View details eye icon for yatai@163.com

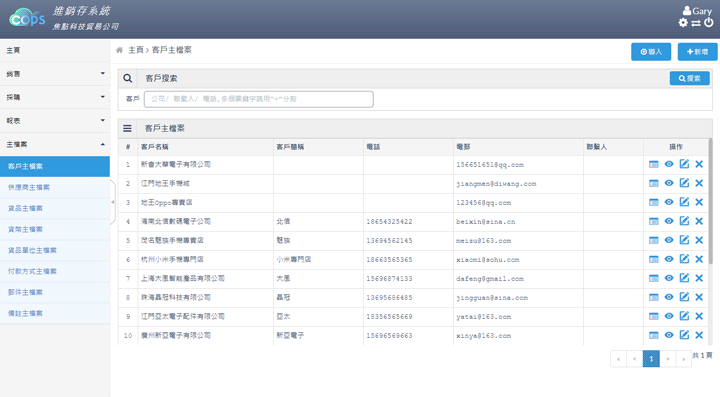pyautogui.click(x=669, y=316)
